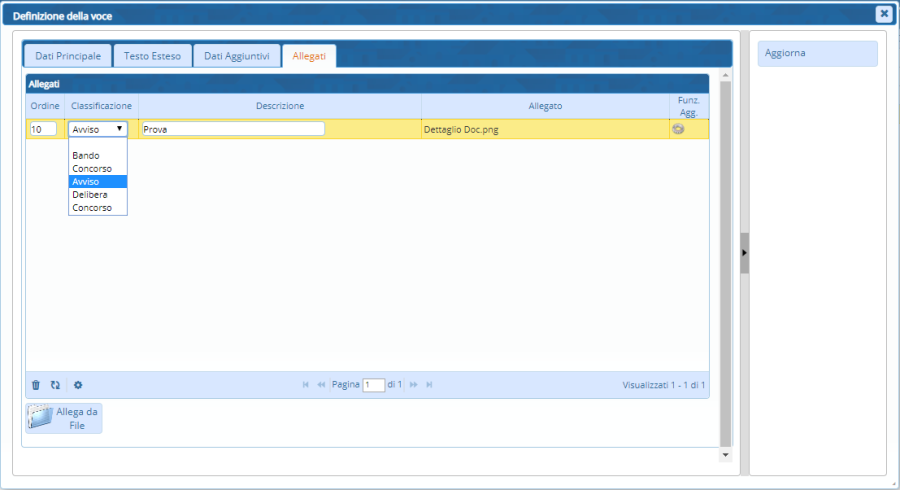Go to the first page of results
The width and height of the screenshot is (900, 490).
tap(306, 385)
